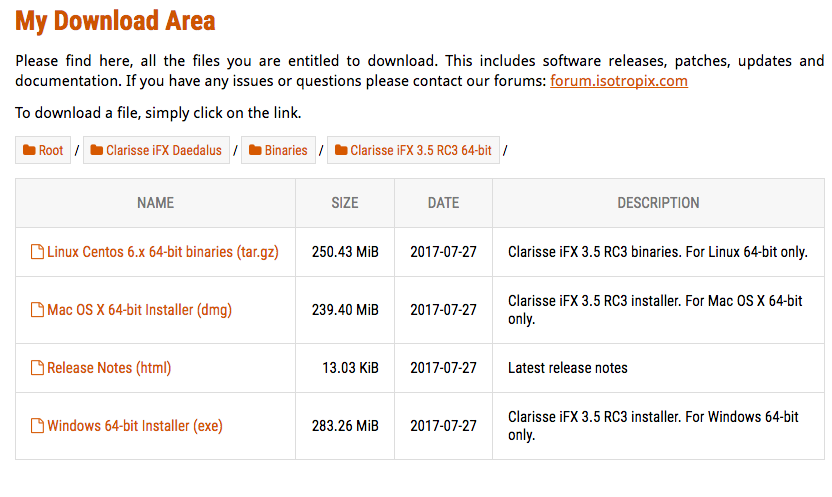Download Mac OS X 64-bit Installer (dmg)
Image resolution: width=832 pixels, height=497 pixels.
140,310
